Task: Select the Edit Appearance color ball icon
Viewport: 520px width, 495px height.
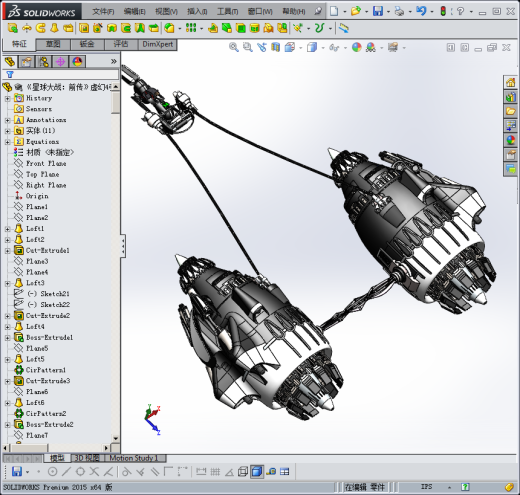Action: (x=357, y=47)
